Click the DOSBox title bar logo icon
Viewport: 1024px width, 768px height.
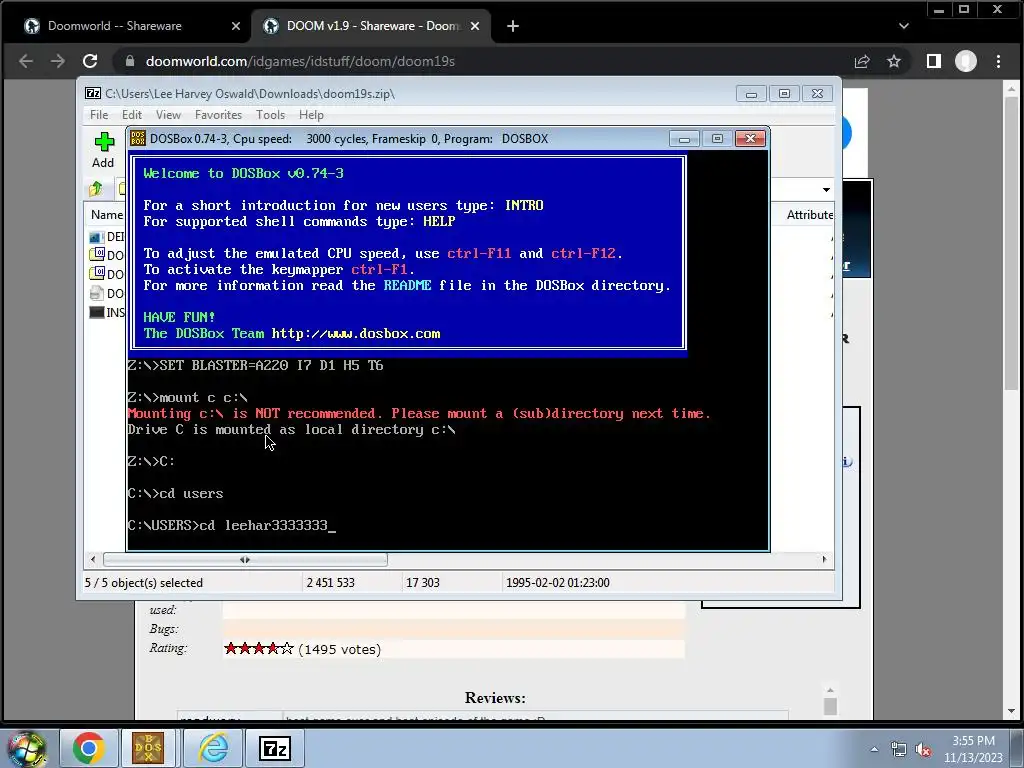pyautogui.click(x=138, y=138)
